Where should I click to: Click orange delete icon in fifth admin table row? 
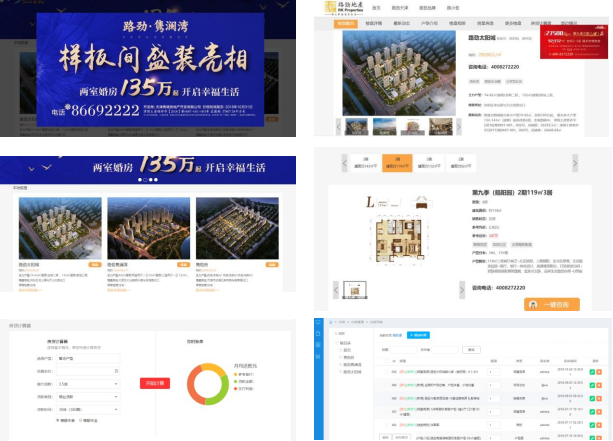click(x=599, y=425)
